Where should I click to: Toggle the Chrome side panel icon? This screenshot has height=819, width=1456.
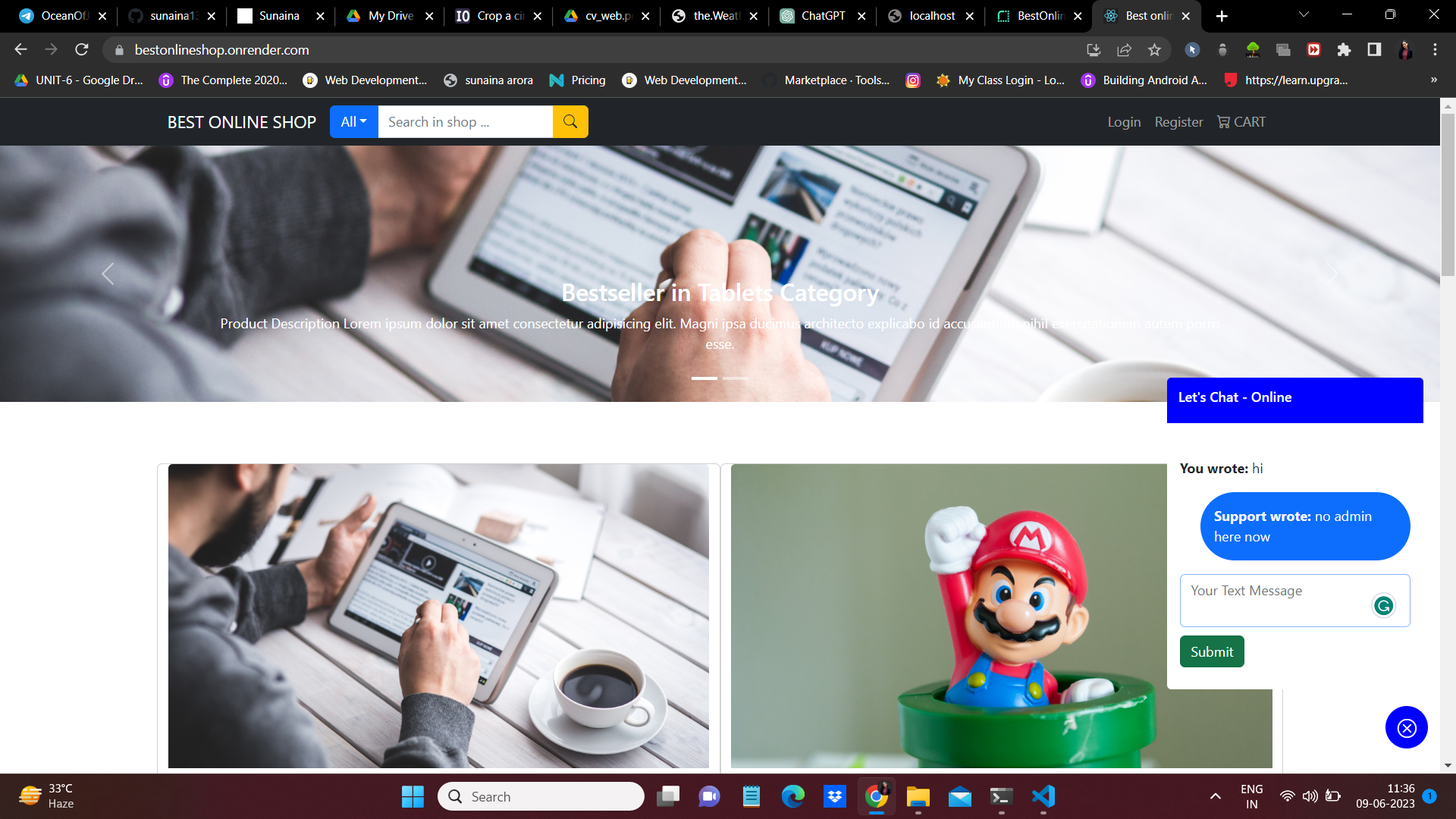click(1374, 50)
